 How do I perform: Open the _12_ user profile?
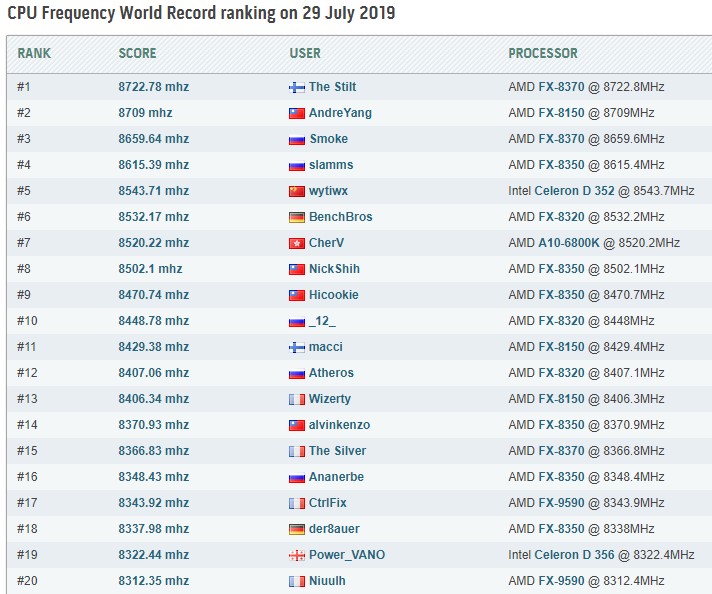[322, 321]
